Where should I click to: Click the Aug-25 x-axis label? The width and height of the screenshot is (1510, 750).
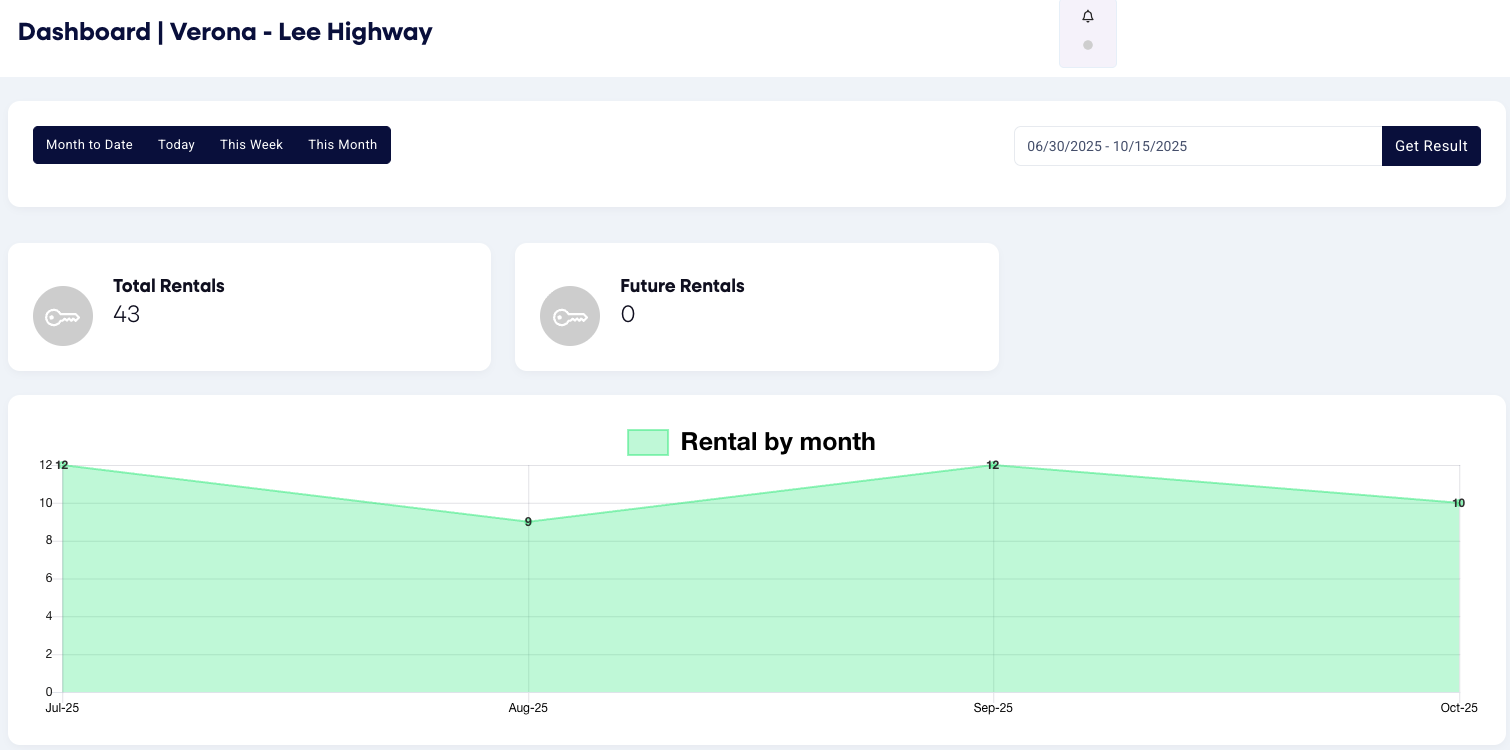pyautogui.click(x=528, y=708)
